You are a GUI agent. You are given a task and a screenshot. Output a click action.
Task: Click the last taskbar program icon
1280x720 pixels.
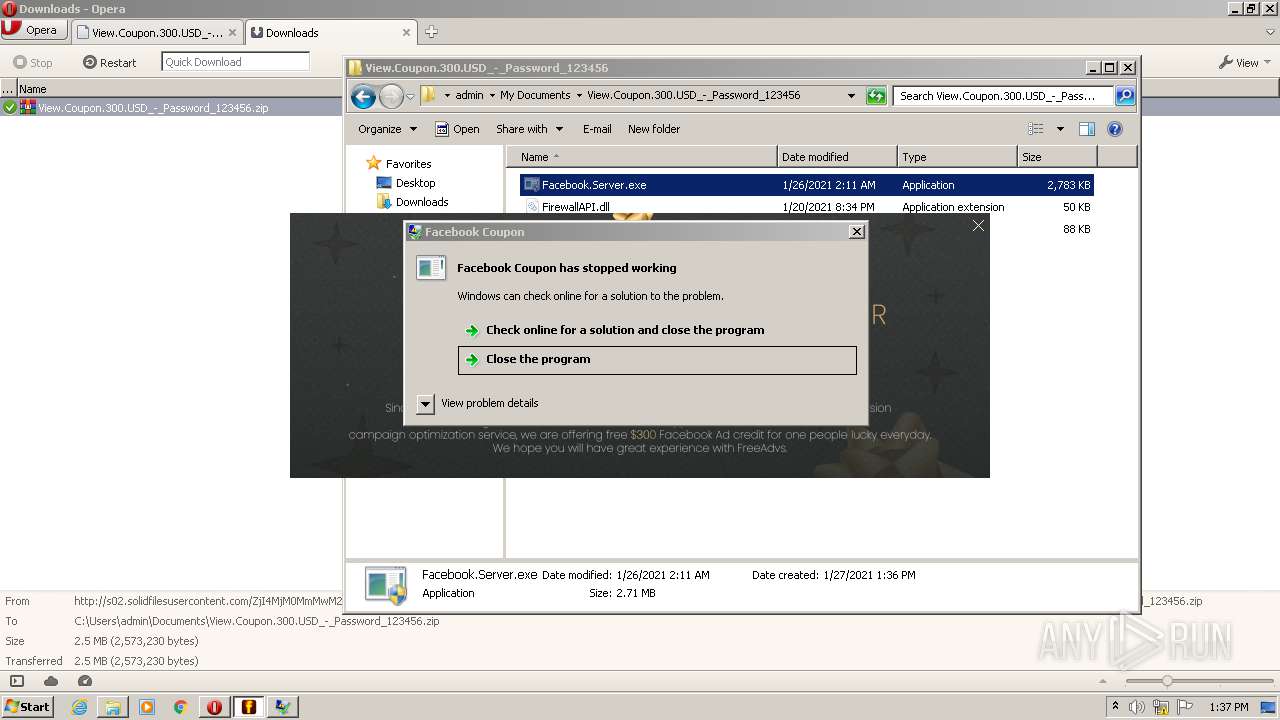pos(283,706)
